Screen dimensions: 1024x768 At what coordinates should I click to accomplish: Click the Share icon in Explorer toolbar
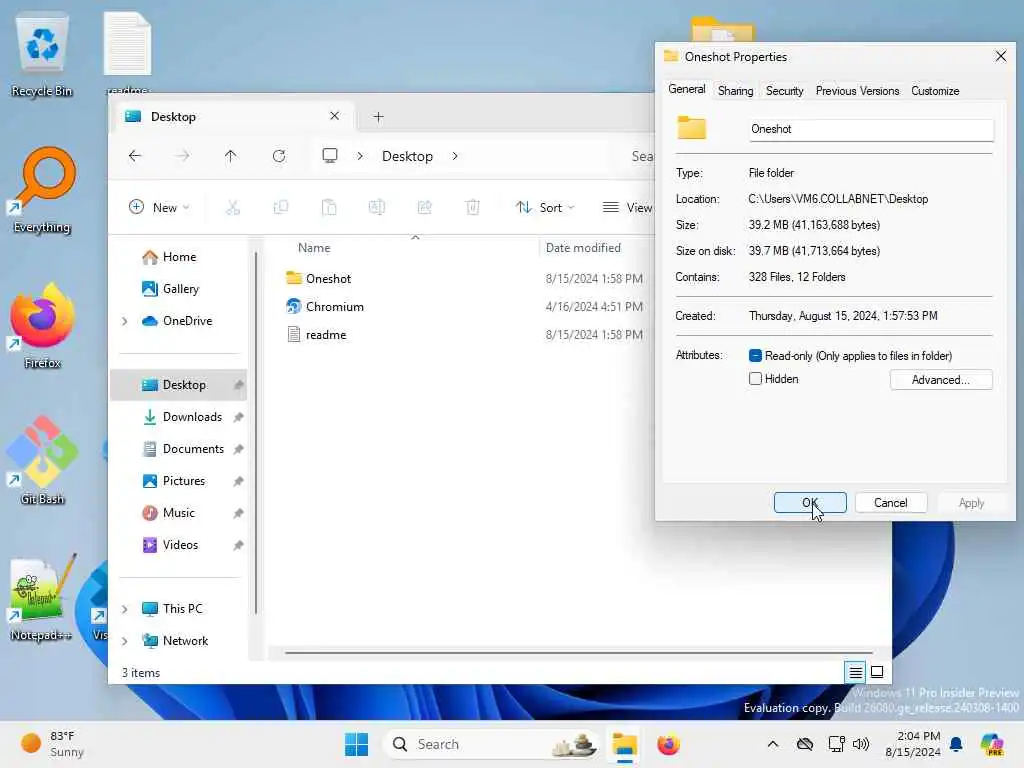424,208
